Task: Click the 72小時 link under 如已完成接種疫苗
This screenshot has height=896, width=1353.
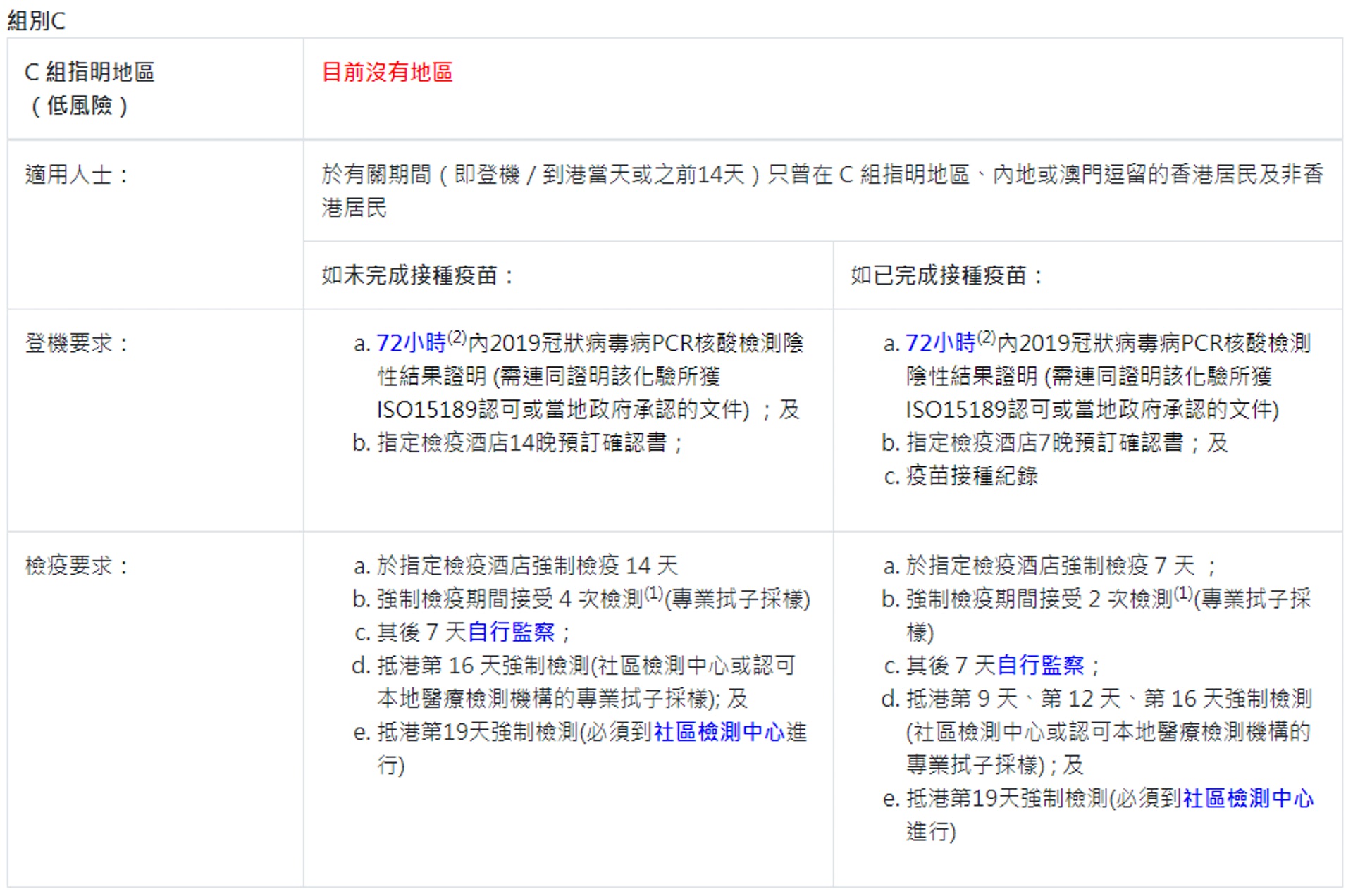Action: [940, 343]
